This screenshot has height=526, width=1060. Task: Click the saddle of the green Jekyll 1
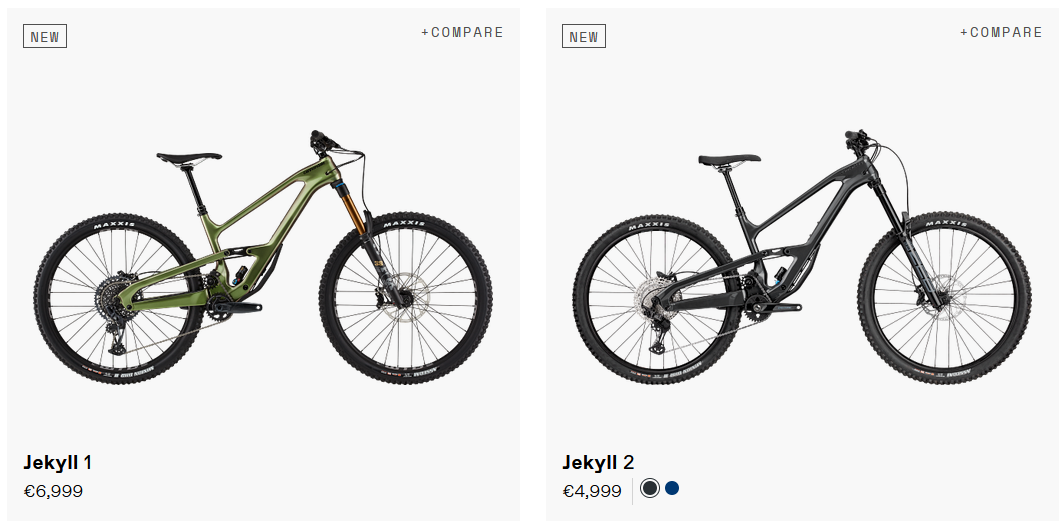pos(189,158)
